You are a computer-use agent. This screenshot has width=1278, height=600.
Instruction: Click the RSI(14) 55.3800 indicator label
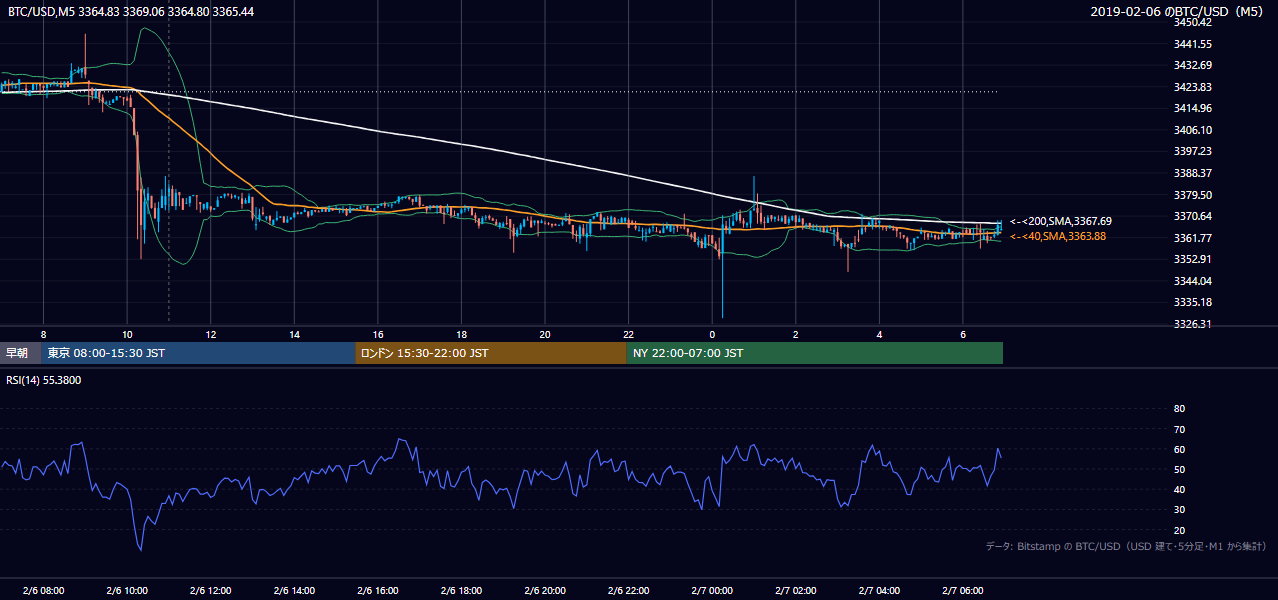[42, 380]
